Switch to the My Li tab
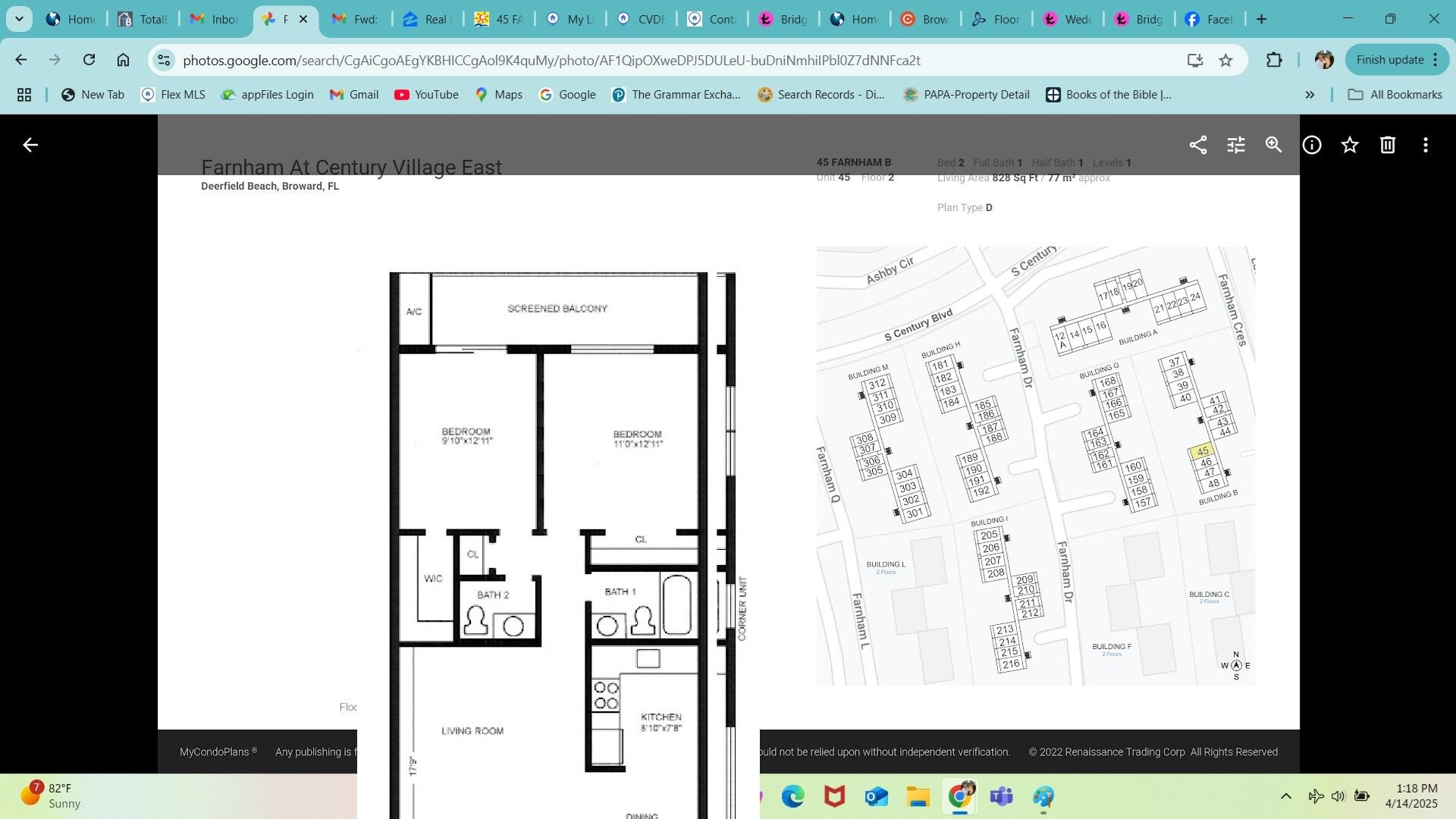 point(570,19)
